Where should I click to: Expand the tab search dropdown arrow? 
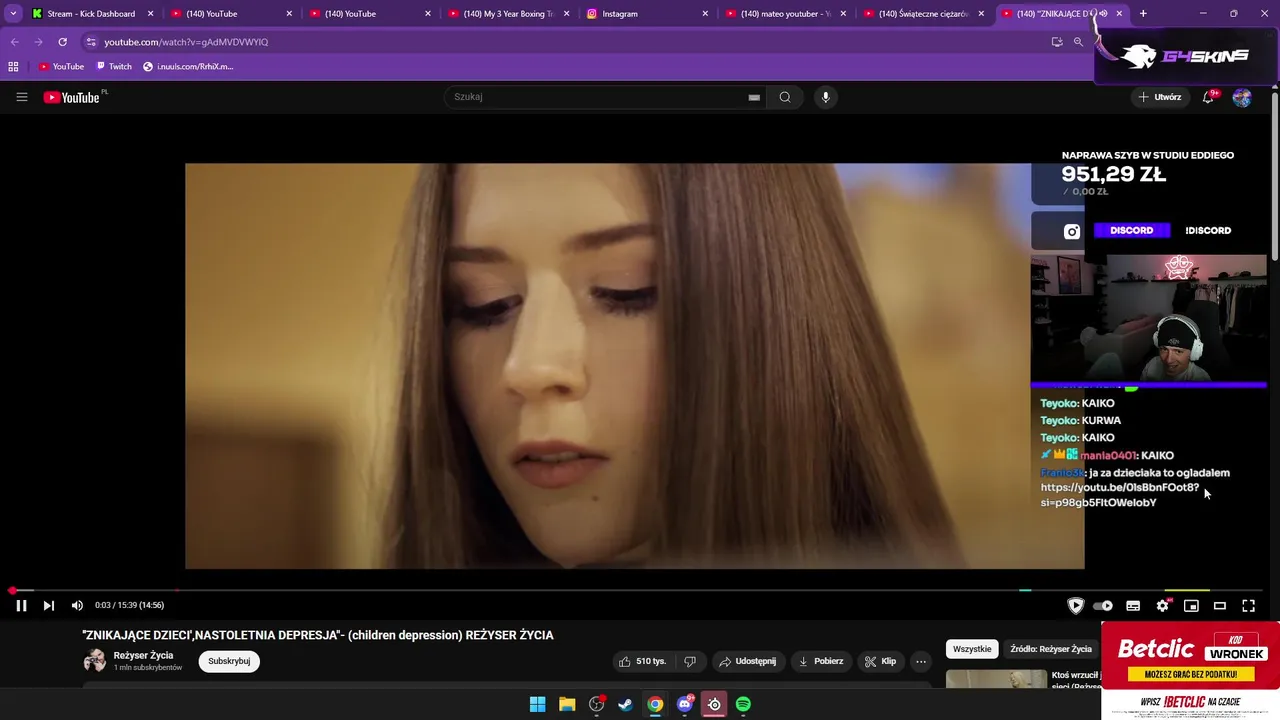[13, 14]
